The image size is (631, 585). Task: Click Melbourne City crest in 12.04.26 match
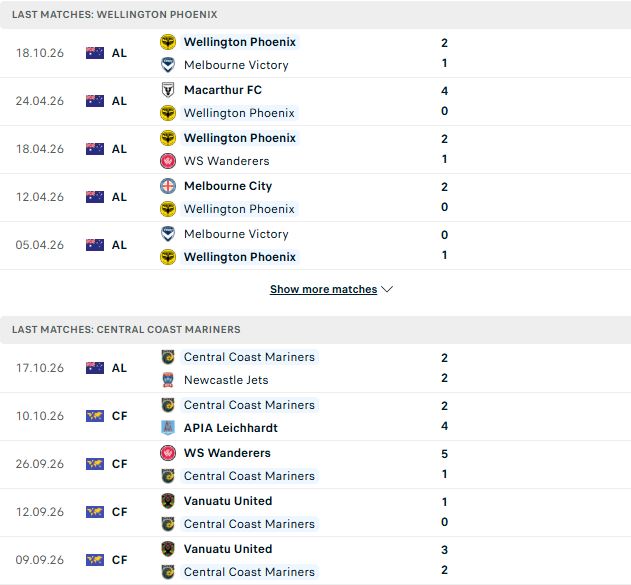(x=168, y=186)
